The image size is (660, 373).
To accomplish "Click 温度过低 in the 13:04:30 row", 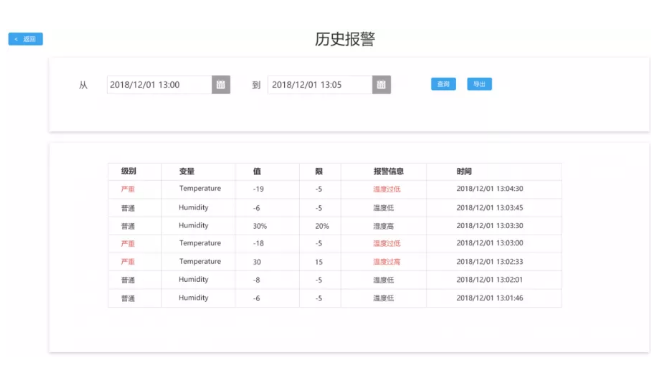I will (387, 189).
